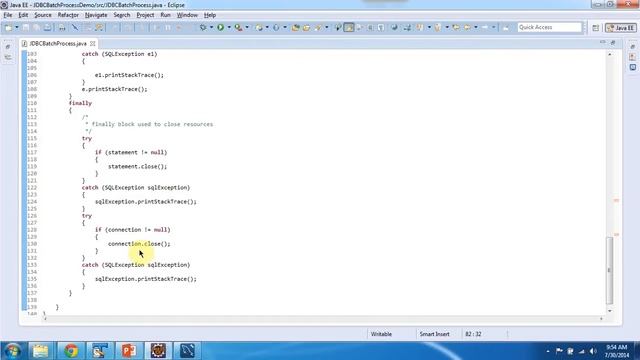
Task: Click the Open Type folder icon
Action: [x=295, y=27]
